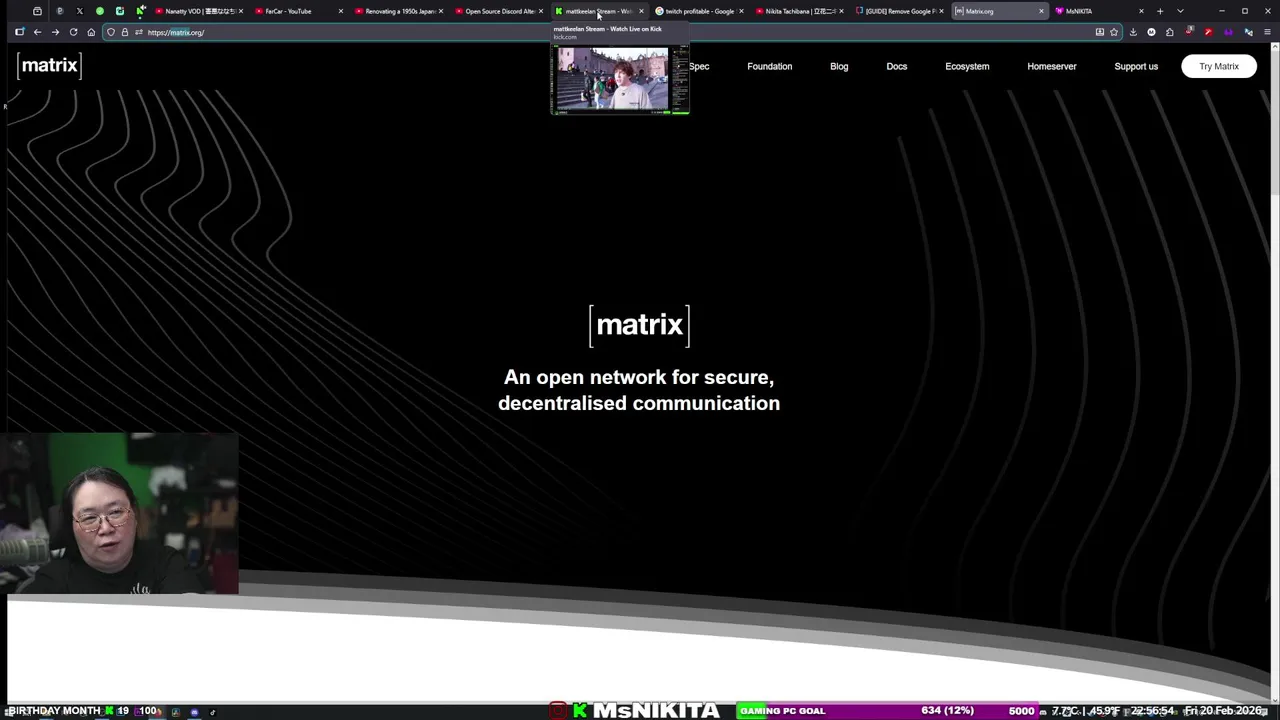This screenshot has height=720, width=1280.
Task: Open a new tab with the plus button
Action: [1160, 11]
